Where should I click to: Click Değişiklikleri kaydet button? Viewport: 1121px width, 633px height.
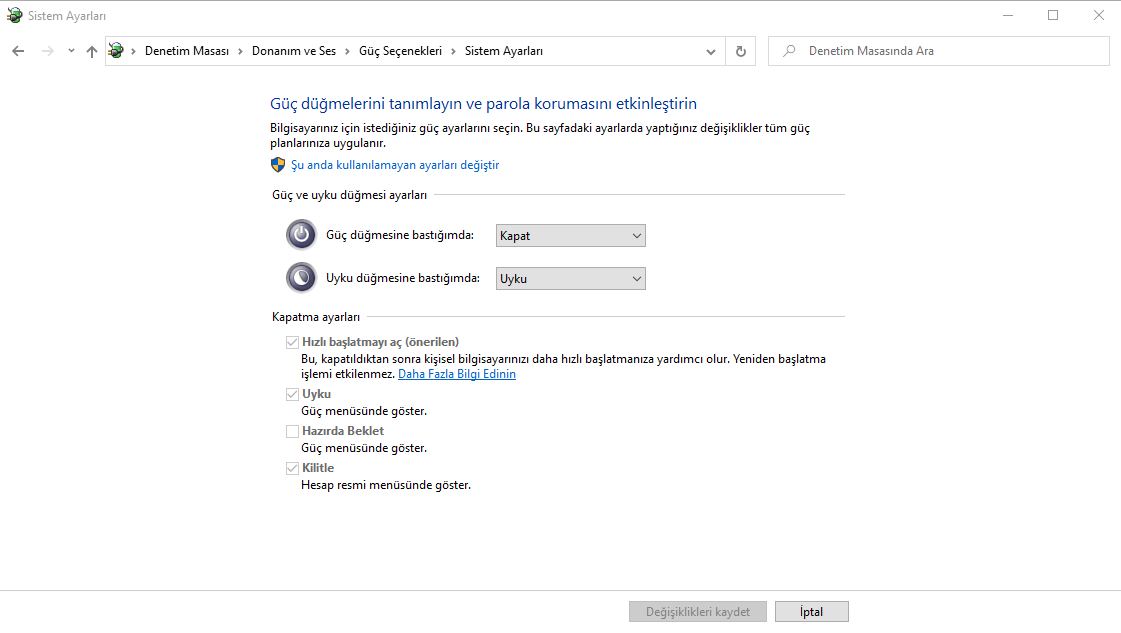pyautogui.click(x=698, y=612)
